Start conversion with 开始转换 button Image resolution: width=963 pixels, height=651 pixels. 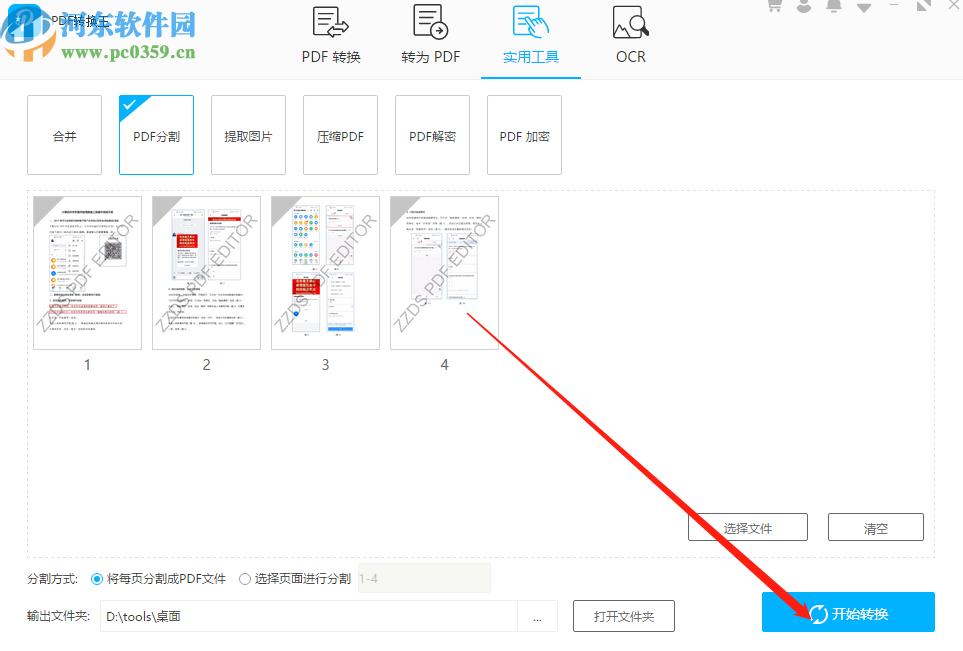848,612
